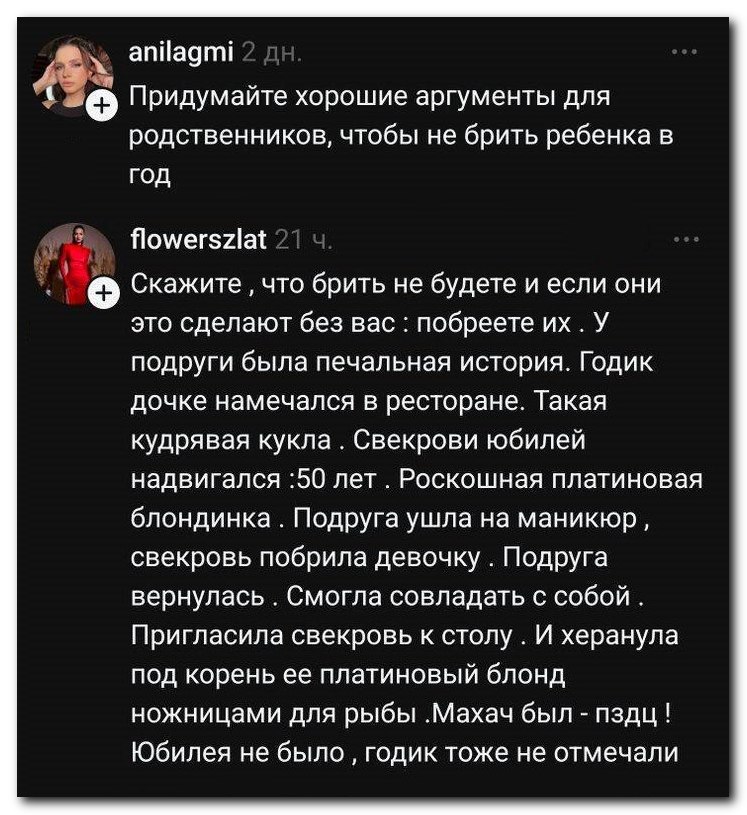Click the line starting "Придумайте хорошие аргументы"

point(370,100)
